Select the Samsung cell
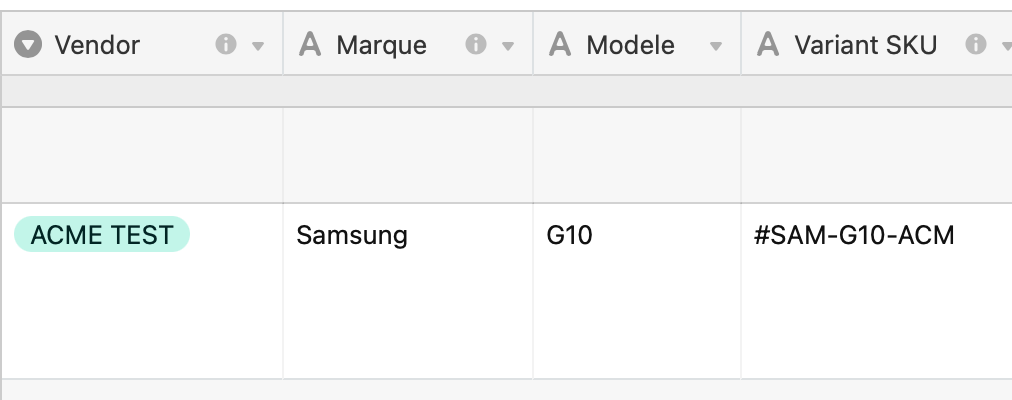The image size is (1012, 400). point(408,291)
